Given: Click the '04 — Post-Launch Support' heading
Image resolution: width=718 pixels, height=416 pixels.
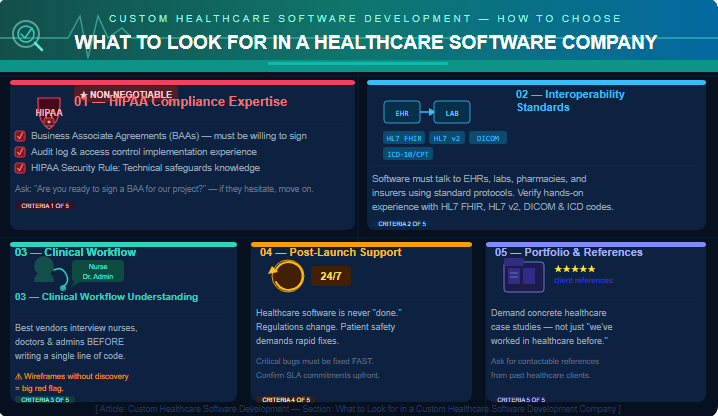Looking at the screenshot, I should point(331,252).
